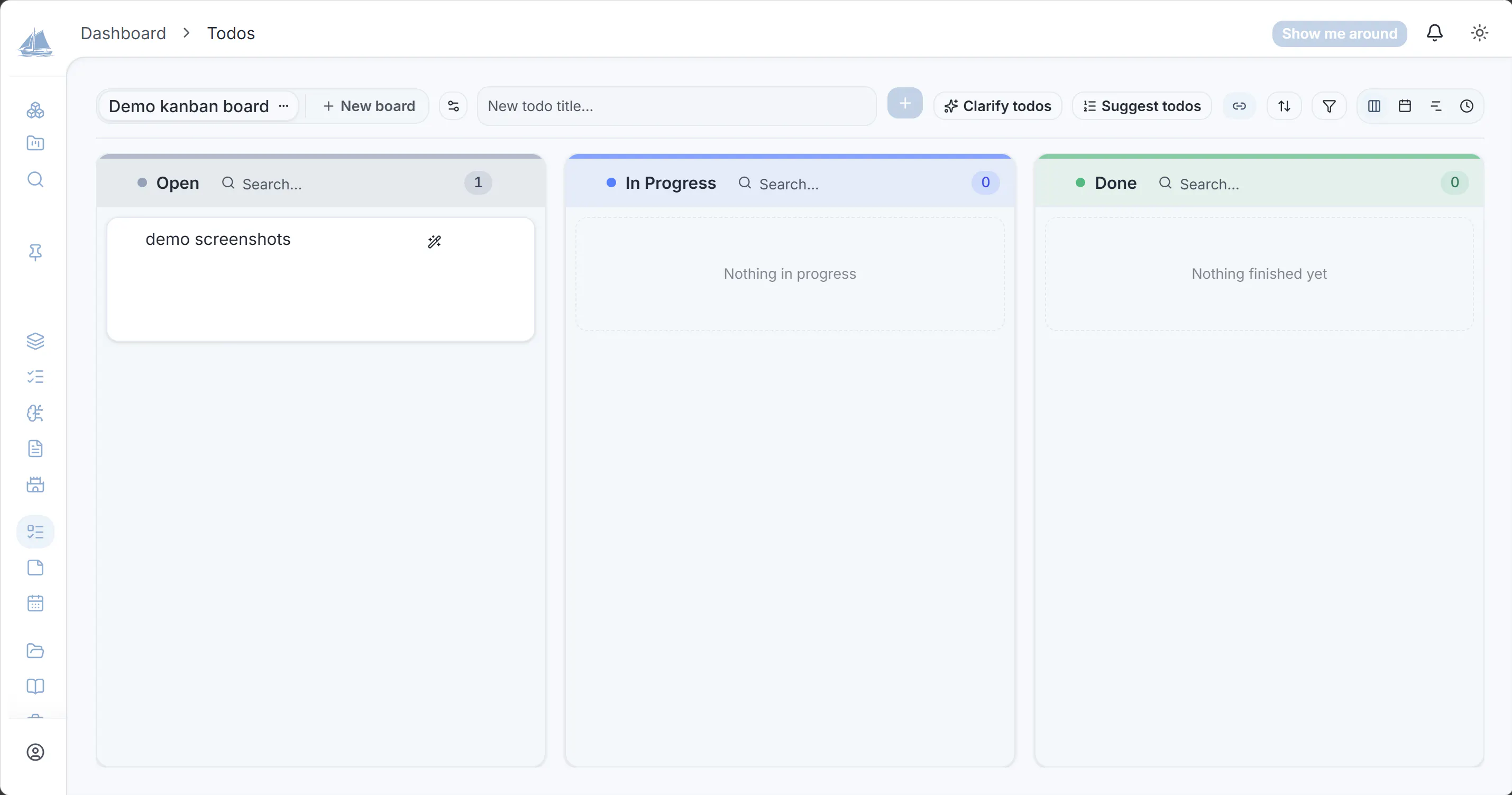Viewport: 1512px width, 795px height.
Task: Open the Demo kanban board options ellipsis
Action: click(283, 106)
